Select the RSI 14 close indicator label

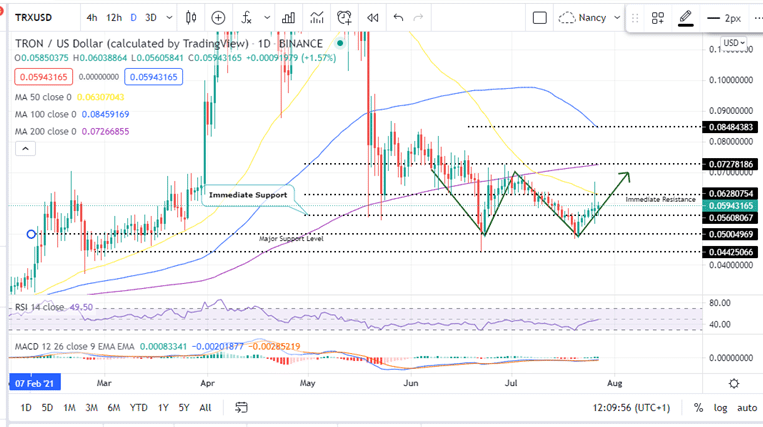coord(39,307)
